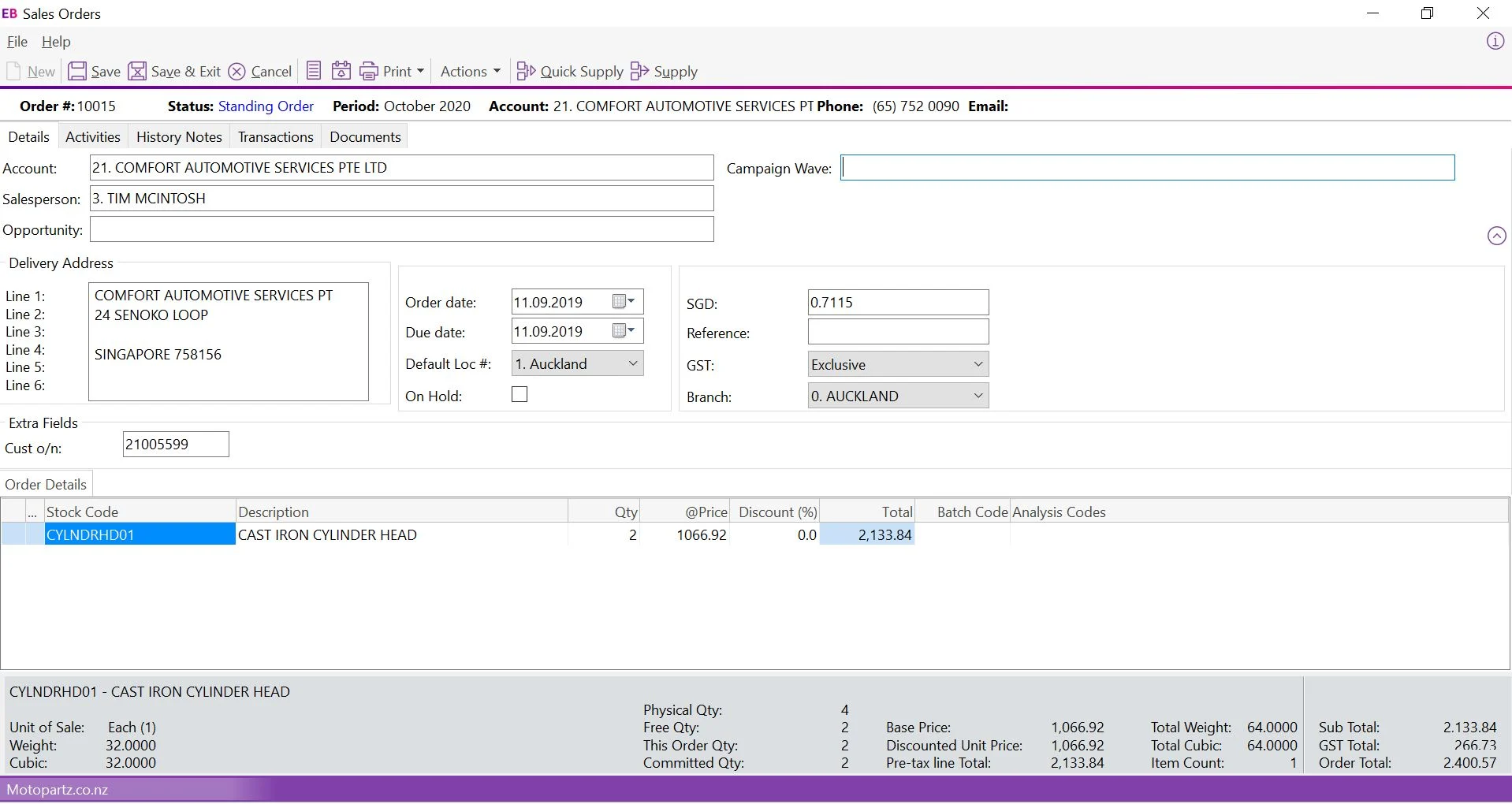Viewport: 1512px width, 804px height.
Task: Click the Supply icon
Action: tap(639, 72)
